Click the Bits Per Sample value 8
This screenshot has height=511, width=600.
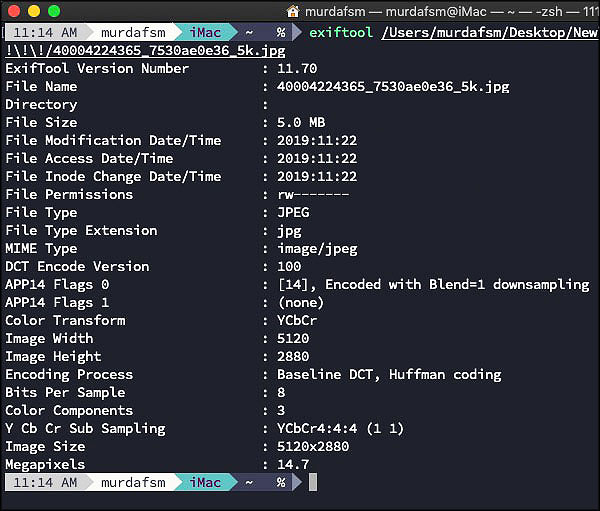281,392
